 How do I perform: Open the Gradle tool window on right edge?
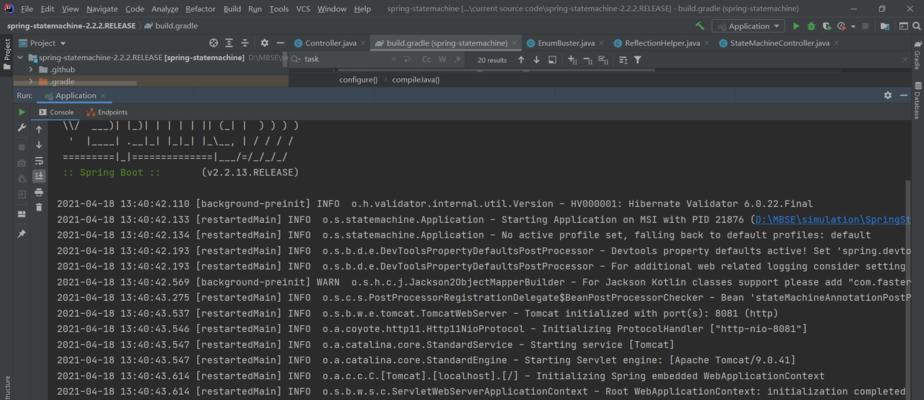coord(917,55)
